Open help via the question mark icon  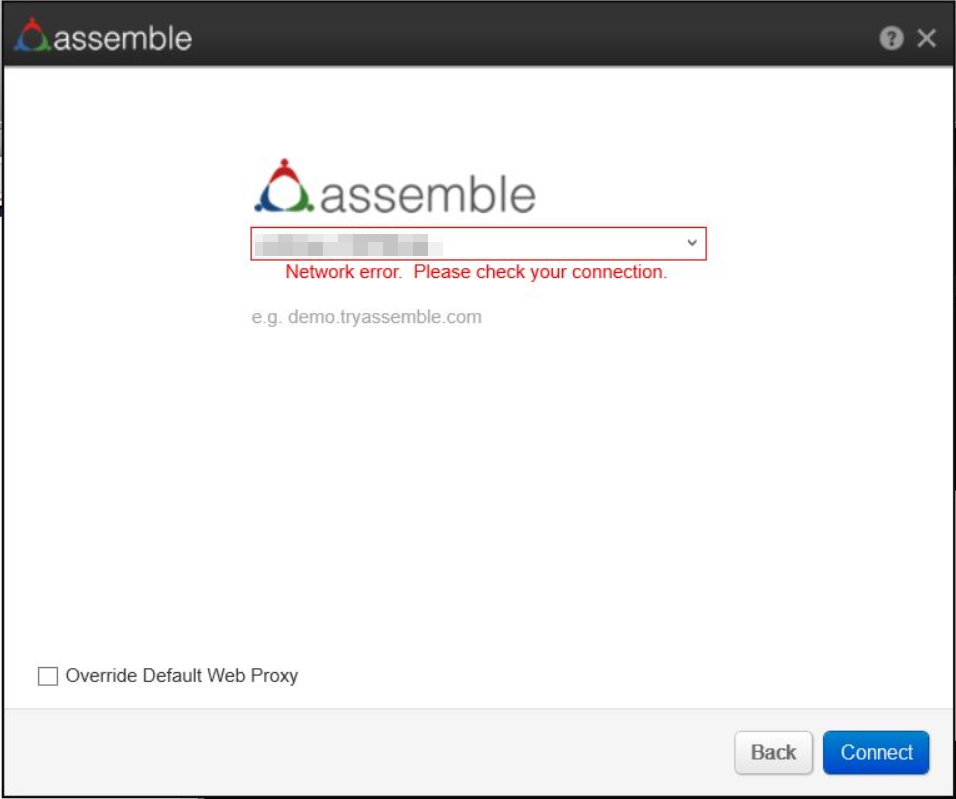891,38
